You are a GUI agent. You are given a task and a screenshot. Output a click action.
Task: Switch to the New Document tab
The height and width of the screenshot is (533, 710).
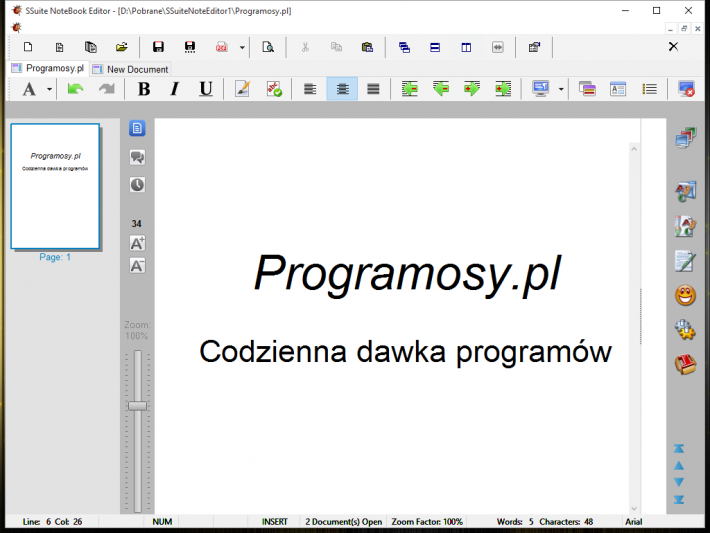[130, 69]
